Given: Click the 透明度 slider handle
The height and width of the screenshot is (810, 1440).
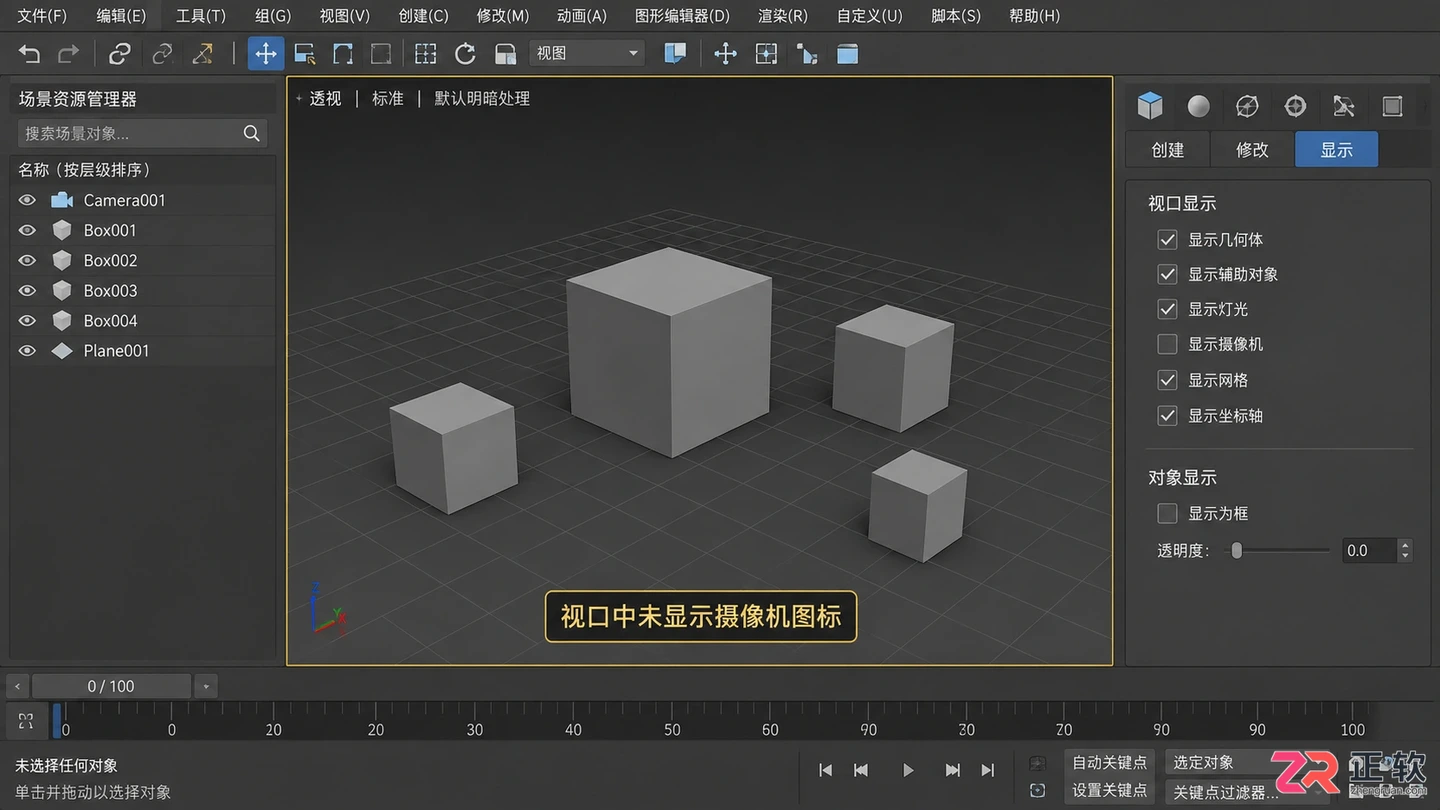Looking at the screenshot, I should (x=1237, y=550).
